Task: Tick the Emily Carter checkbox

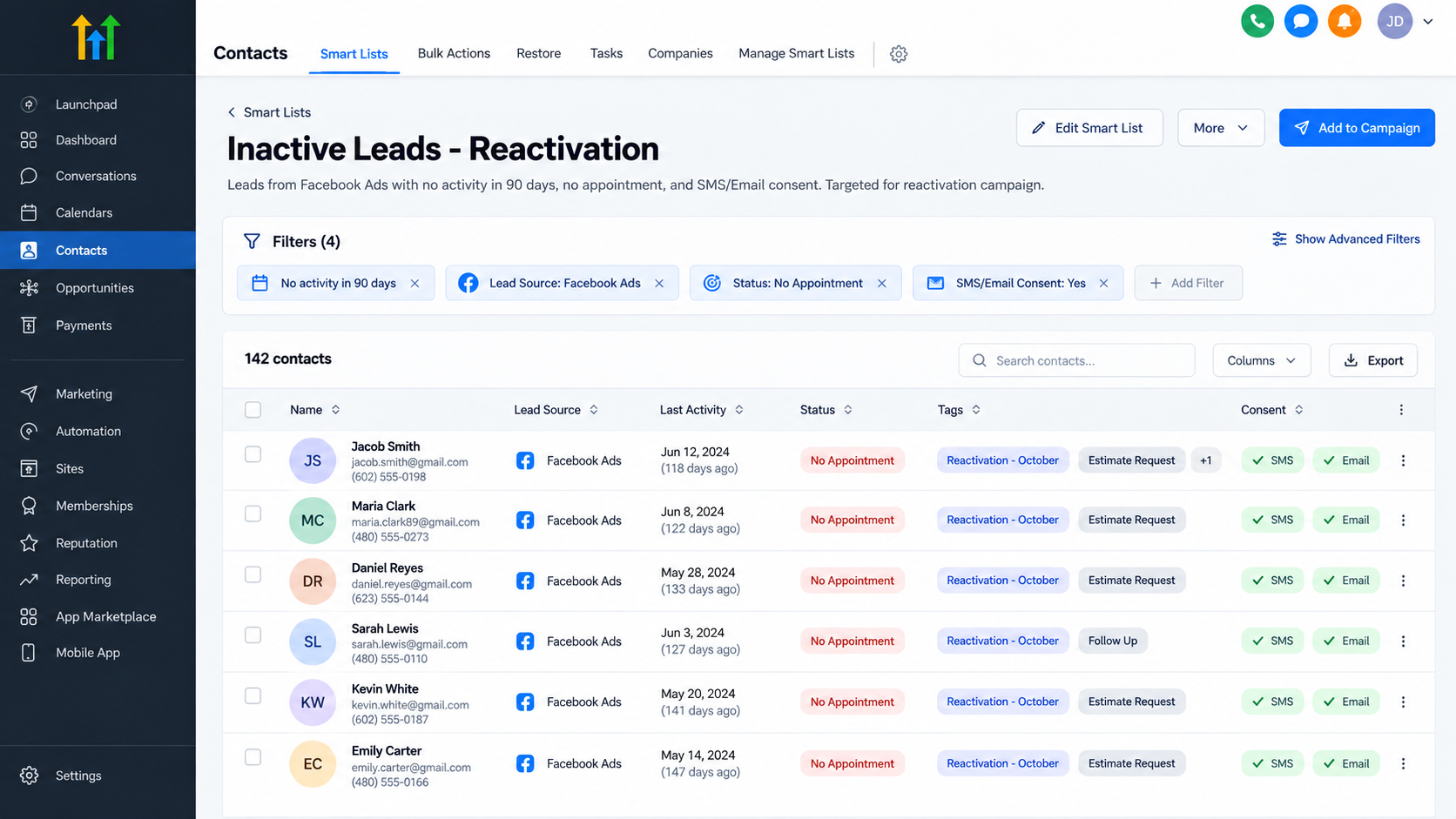Action: click(253, 757)
